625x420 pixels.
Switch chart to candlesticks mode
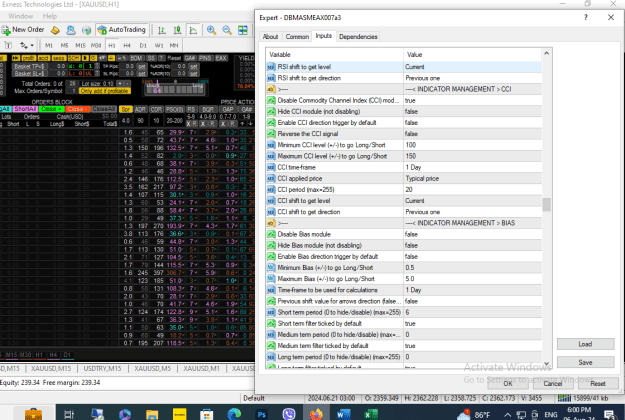(x=177, y=30)
